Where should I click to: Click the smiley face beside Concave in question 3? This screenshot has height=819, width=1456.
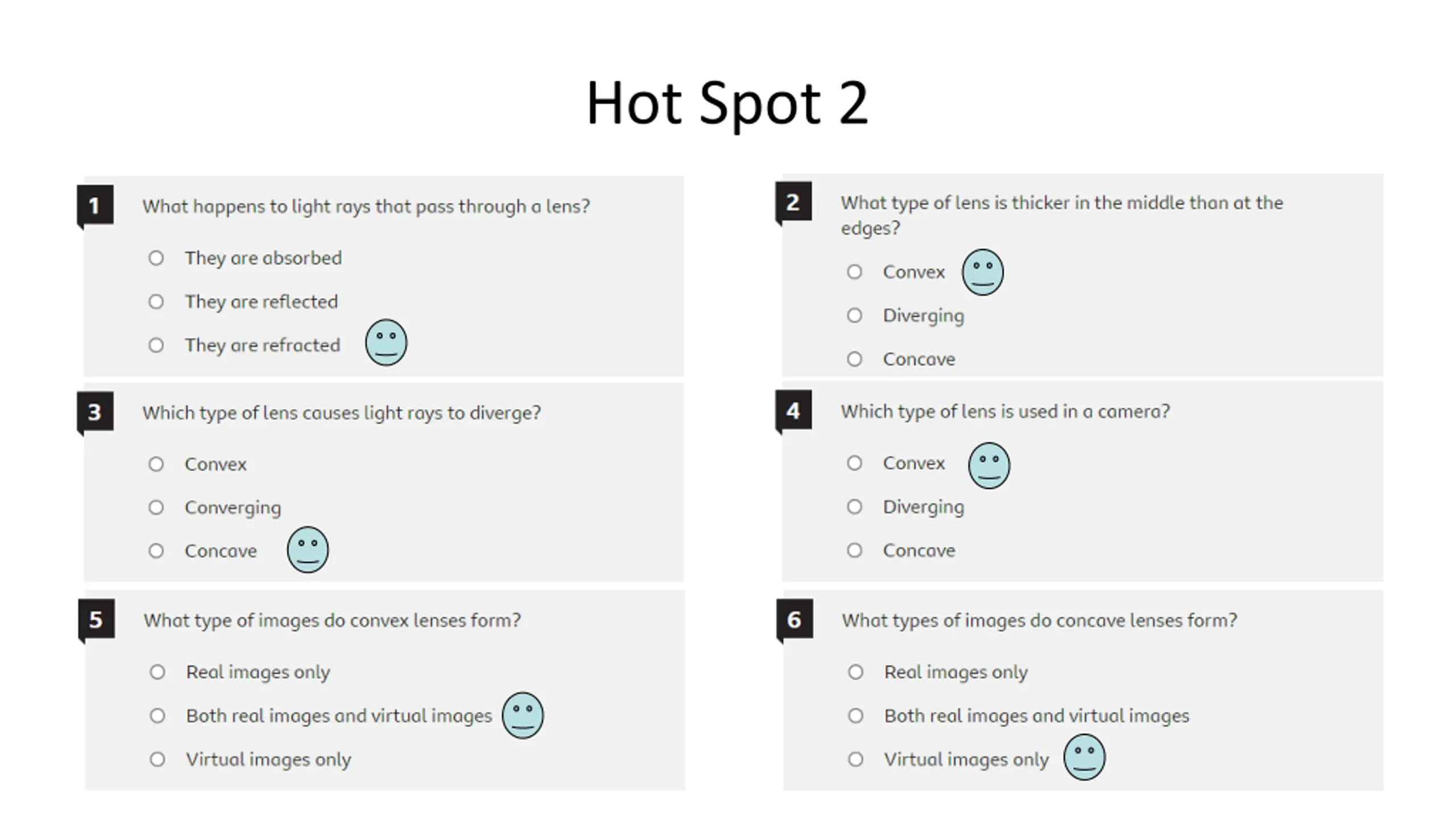[307, 549]
